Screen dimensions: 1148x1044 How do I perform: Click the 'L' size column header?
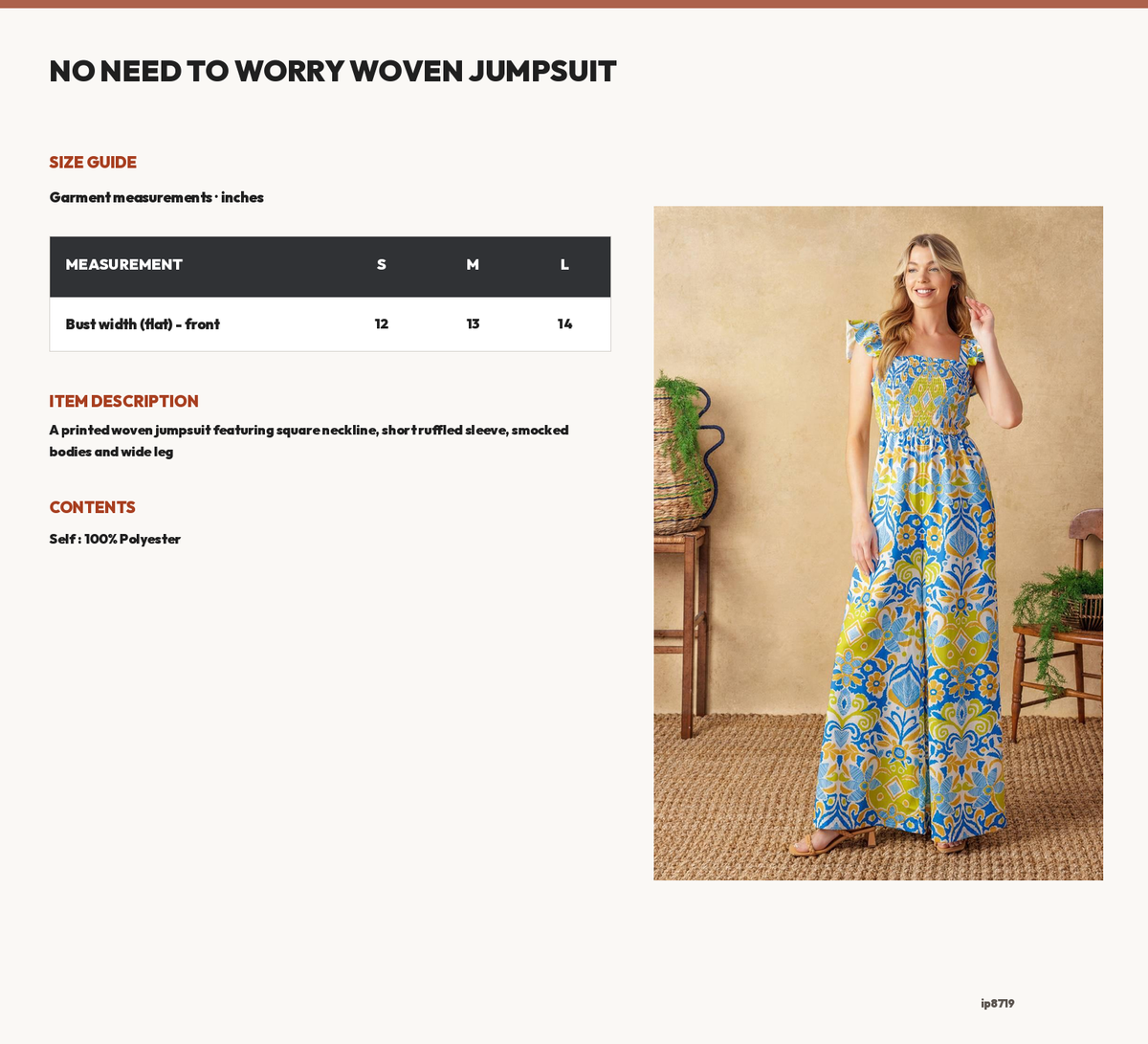tap(564, 265)
